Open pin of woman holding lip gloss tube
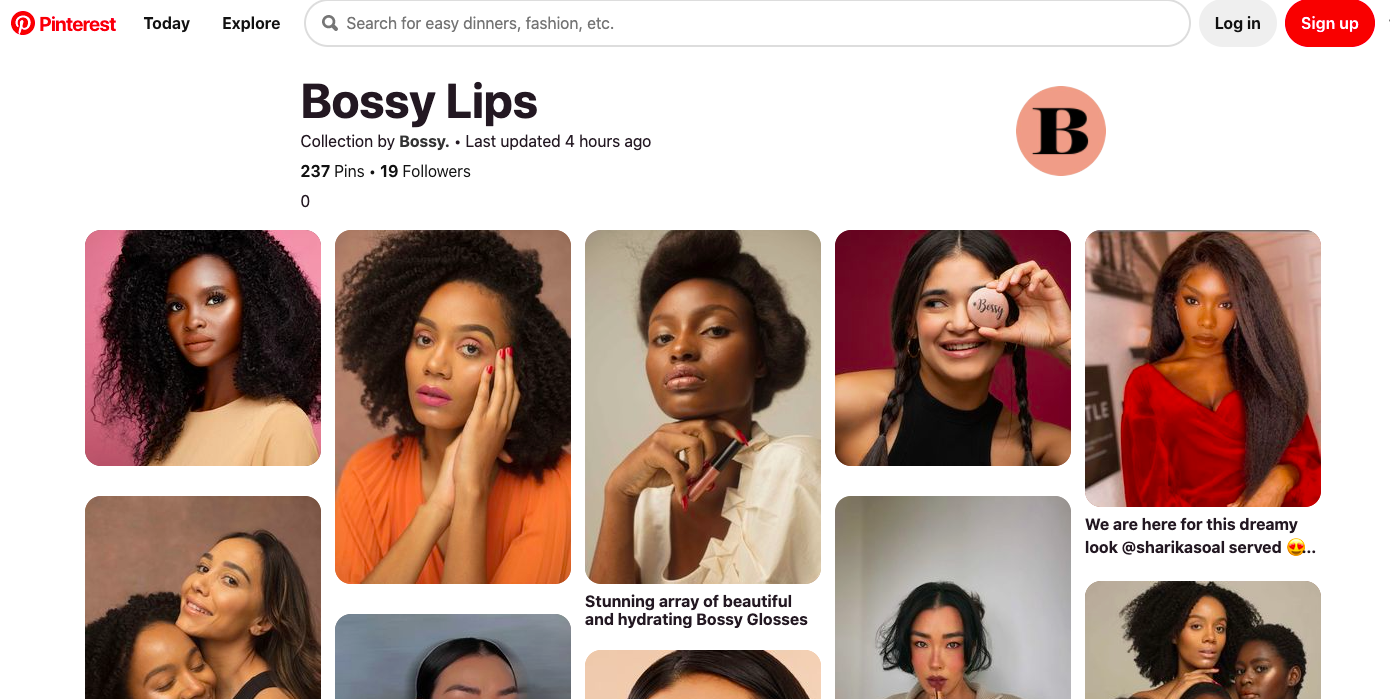The height and width of the screenshot is (699, 1390). [703, 407]
